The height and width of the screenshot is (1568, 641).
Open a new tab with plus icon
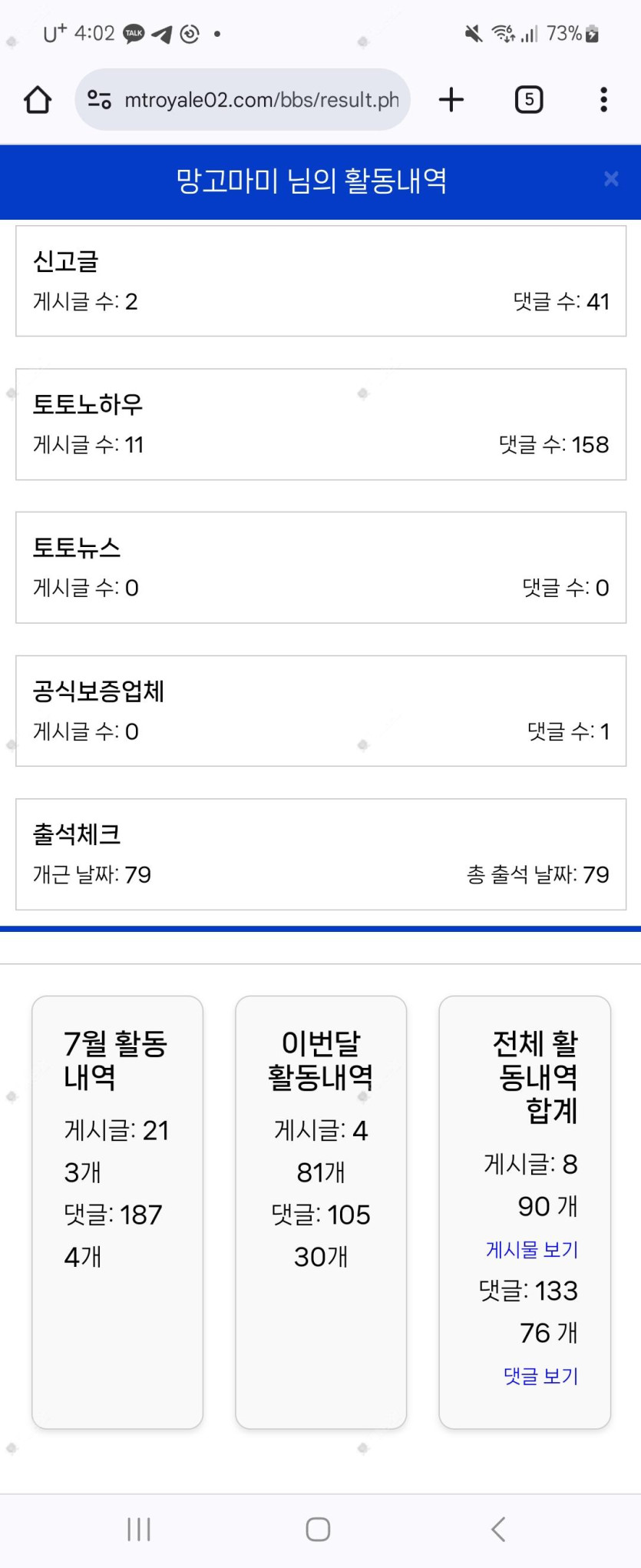tap(451, 100)
